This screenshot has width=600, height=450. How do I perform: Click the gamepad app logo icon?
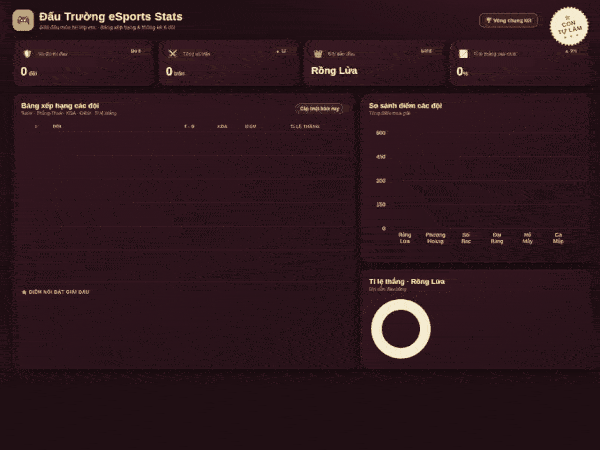23,20
